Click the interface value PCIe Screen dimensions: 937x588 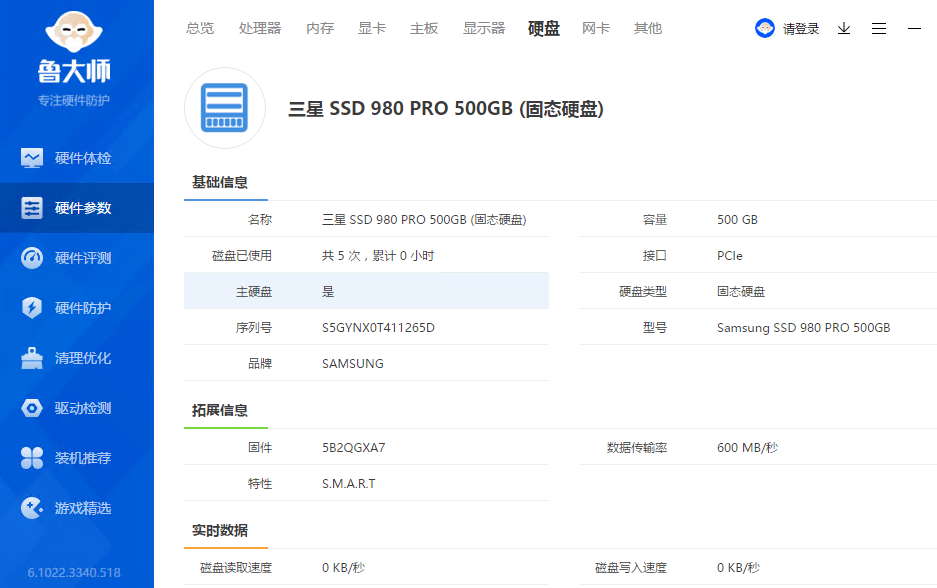point(730,256)
